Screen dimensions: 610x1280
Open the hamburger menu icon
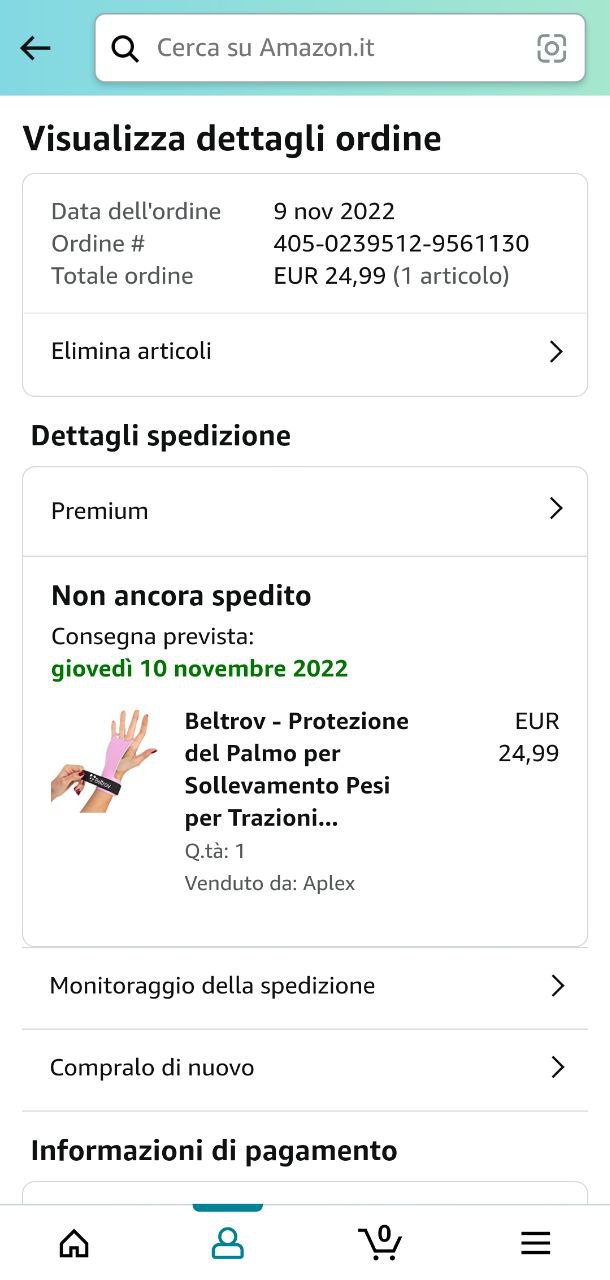536,1243
